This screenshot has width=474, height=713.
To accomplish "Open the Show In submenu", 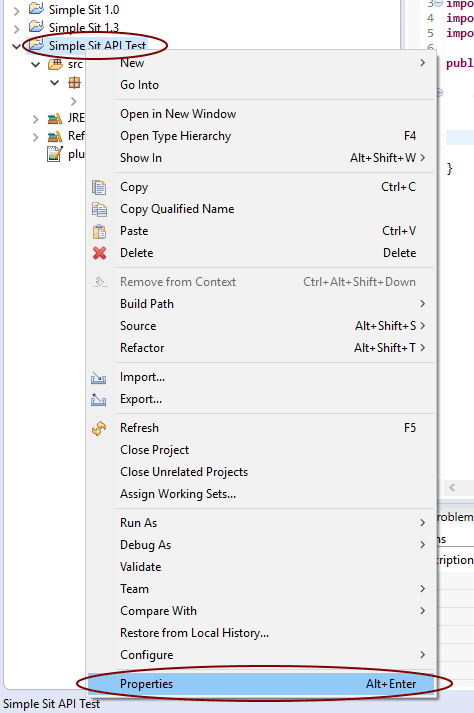I will click(261, 158).
